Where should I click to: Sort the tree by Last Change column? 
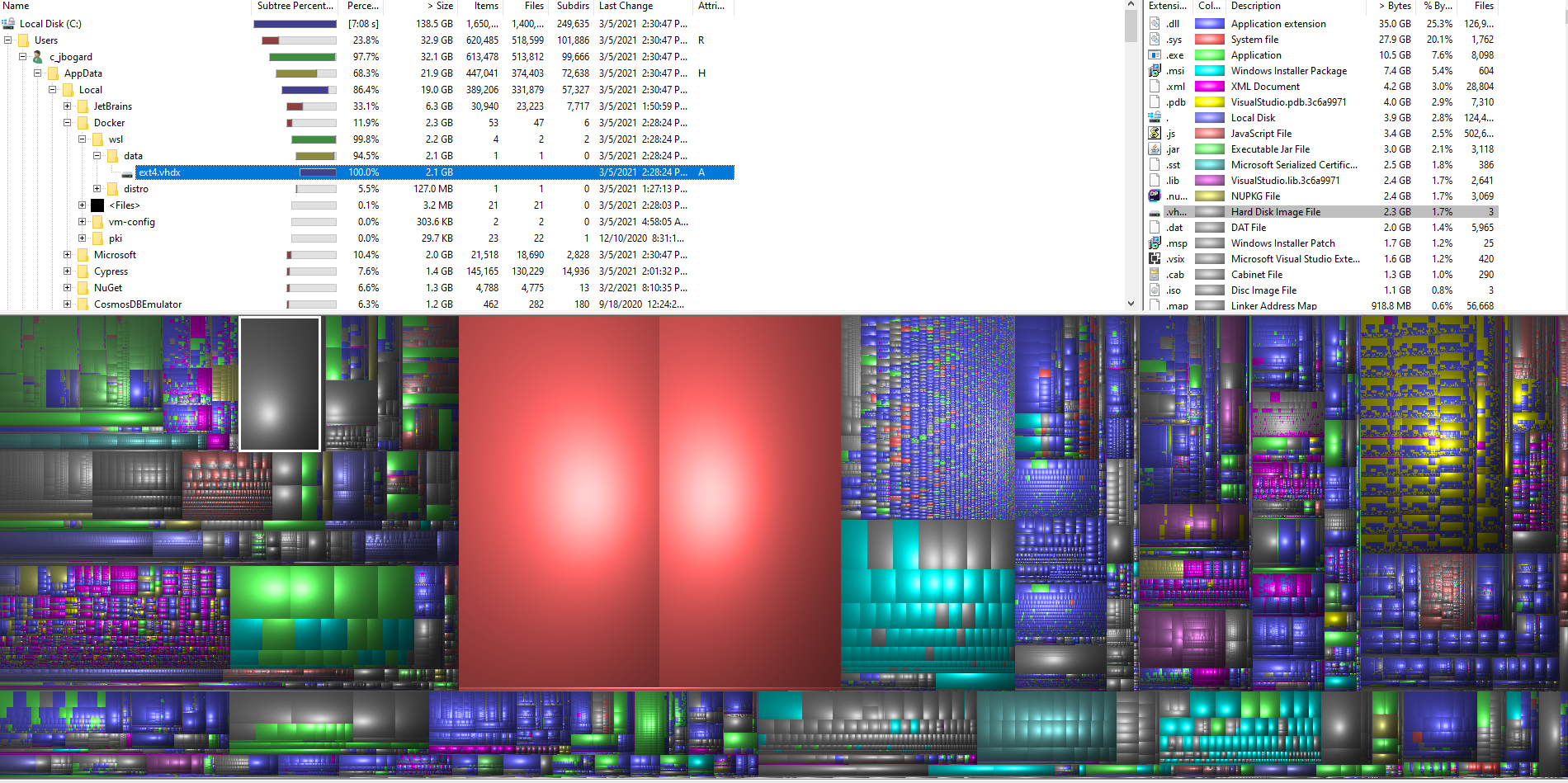(x=626, y=6)
